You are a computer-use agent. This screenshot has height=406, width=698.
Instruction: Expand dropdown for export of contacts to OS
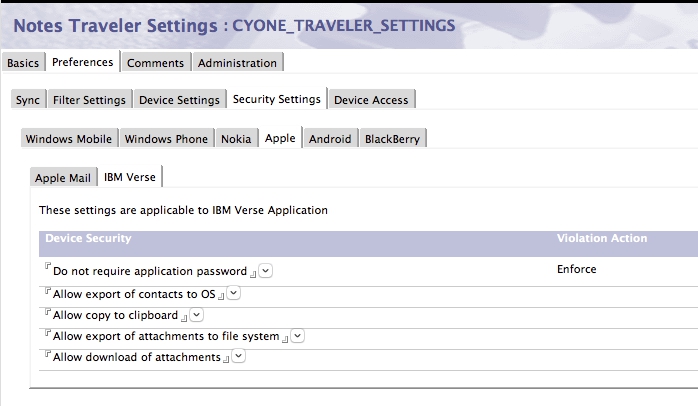click(x=233, y=293)
